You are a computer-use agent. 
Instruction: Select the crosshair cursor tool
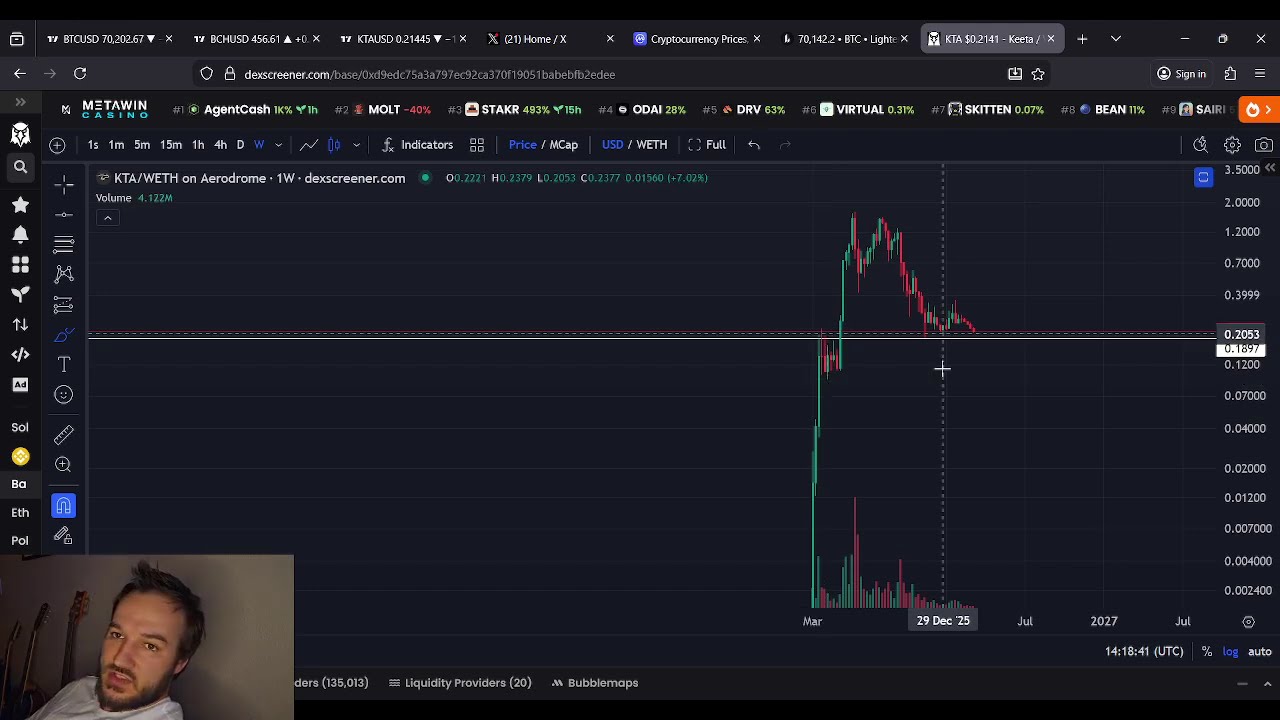click(x=64, y=185)
